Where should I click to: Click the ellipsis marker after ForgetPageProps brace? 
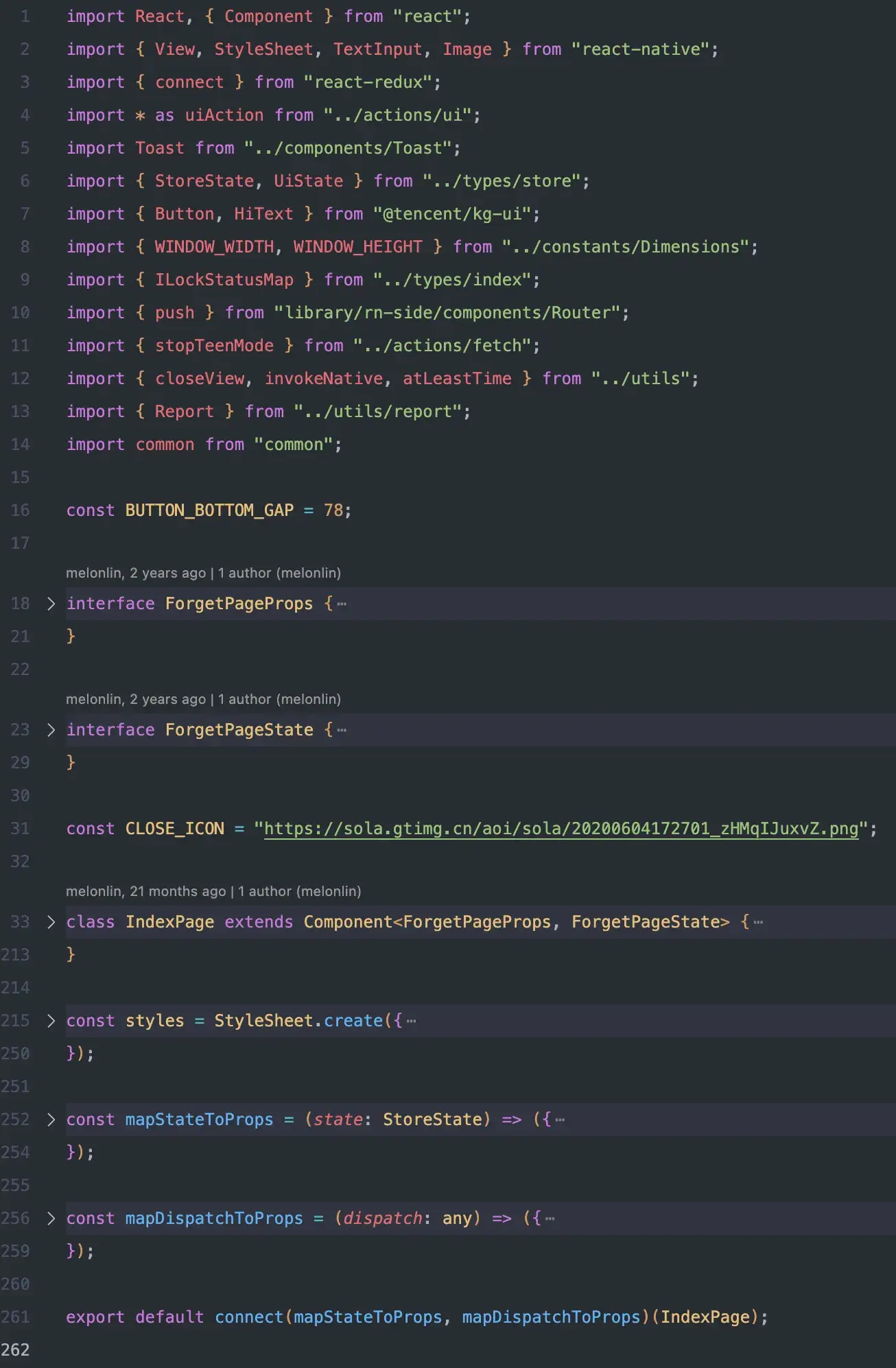tap(342, 604)
